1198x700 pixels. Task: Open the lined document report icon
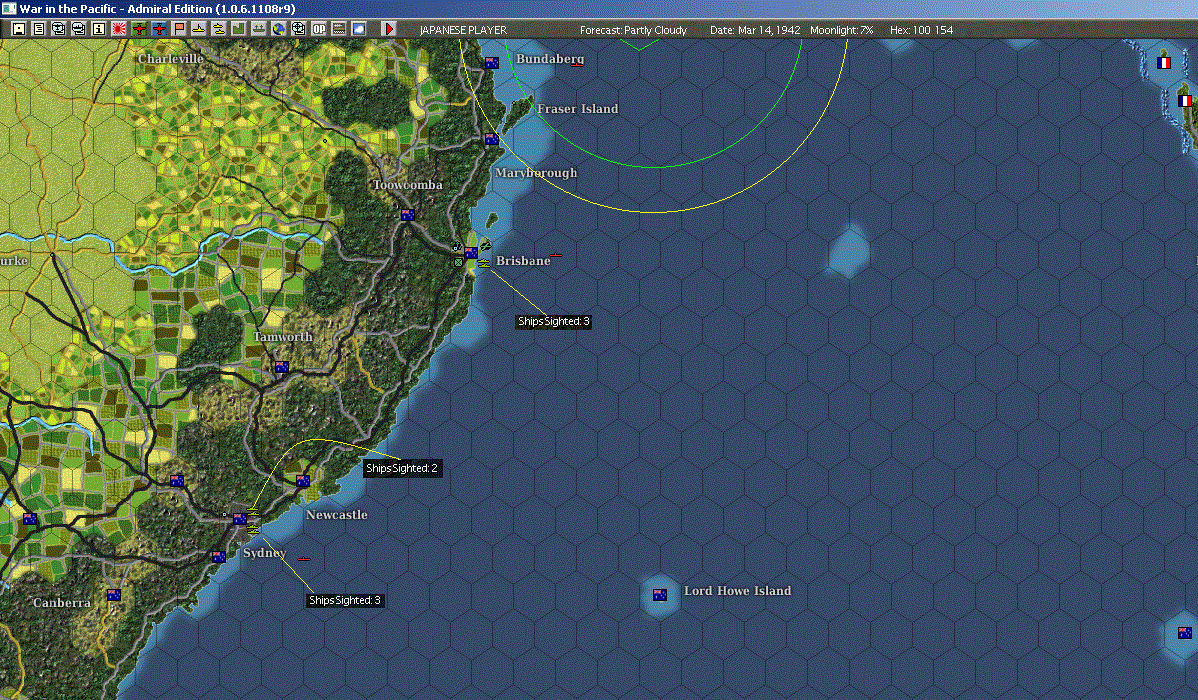(39, 29)
